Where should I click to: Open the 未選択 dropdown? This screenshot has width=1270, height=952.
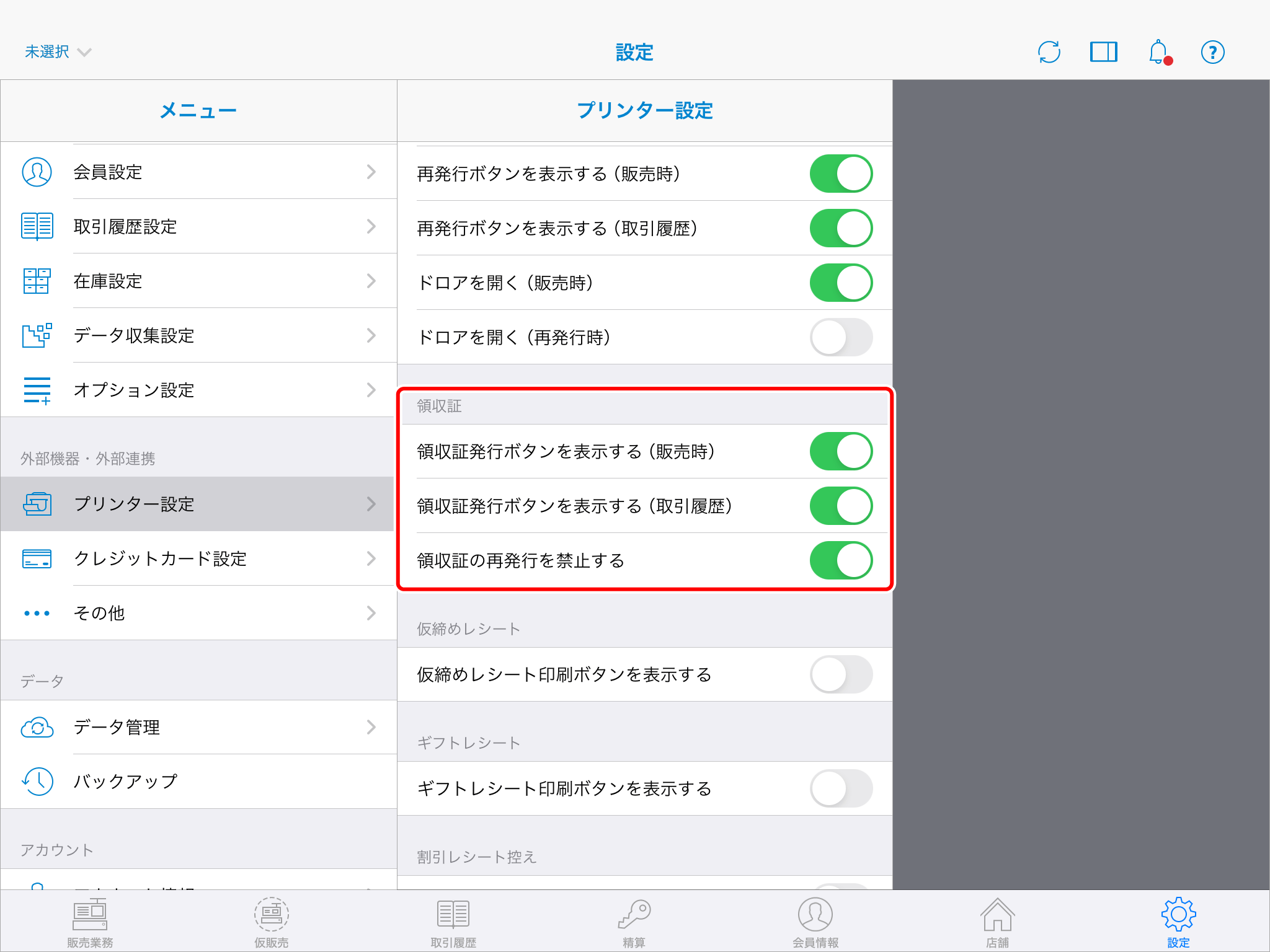coord(58,52)
